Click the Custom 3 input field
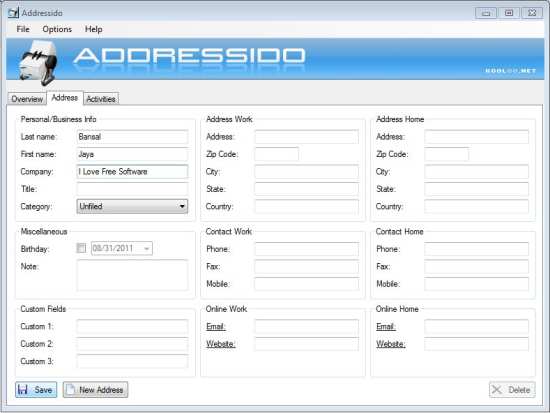The height and width of the screenshot is (413, 550). point(132,361)
